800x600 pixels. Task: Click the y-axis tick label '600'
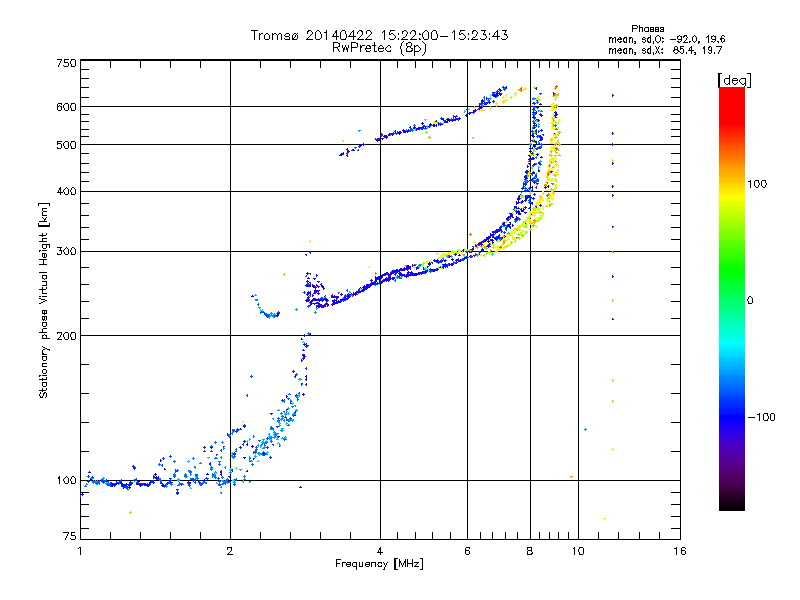click(66, 107)
